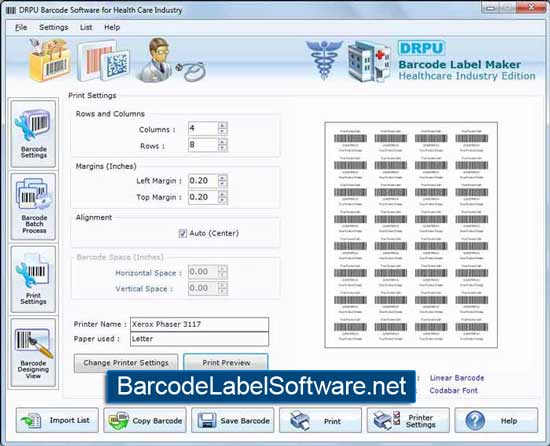Click the doctor figure banner icon

pyautogui.click(x=156, y=60)
